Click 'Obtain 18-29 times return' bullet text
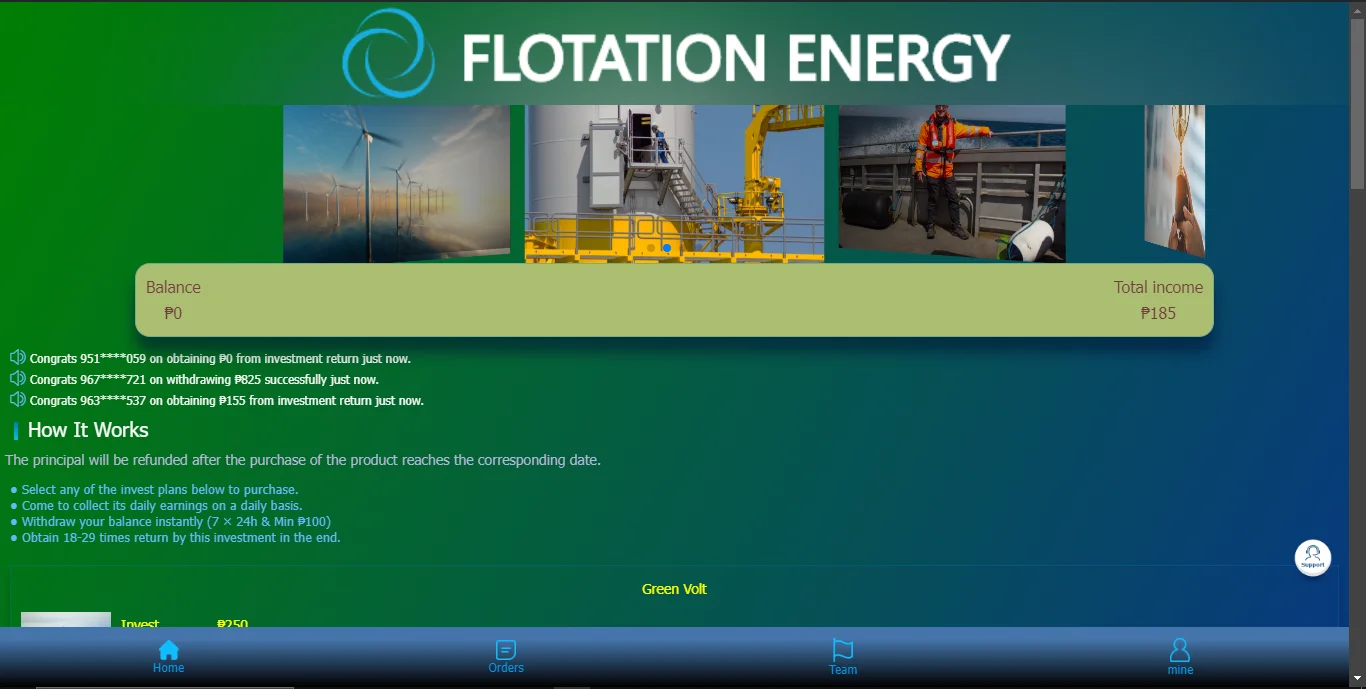The width and height of the screenshot is (1366, 689). click(181, 537)
